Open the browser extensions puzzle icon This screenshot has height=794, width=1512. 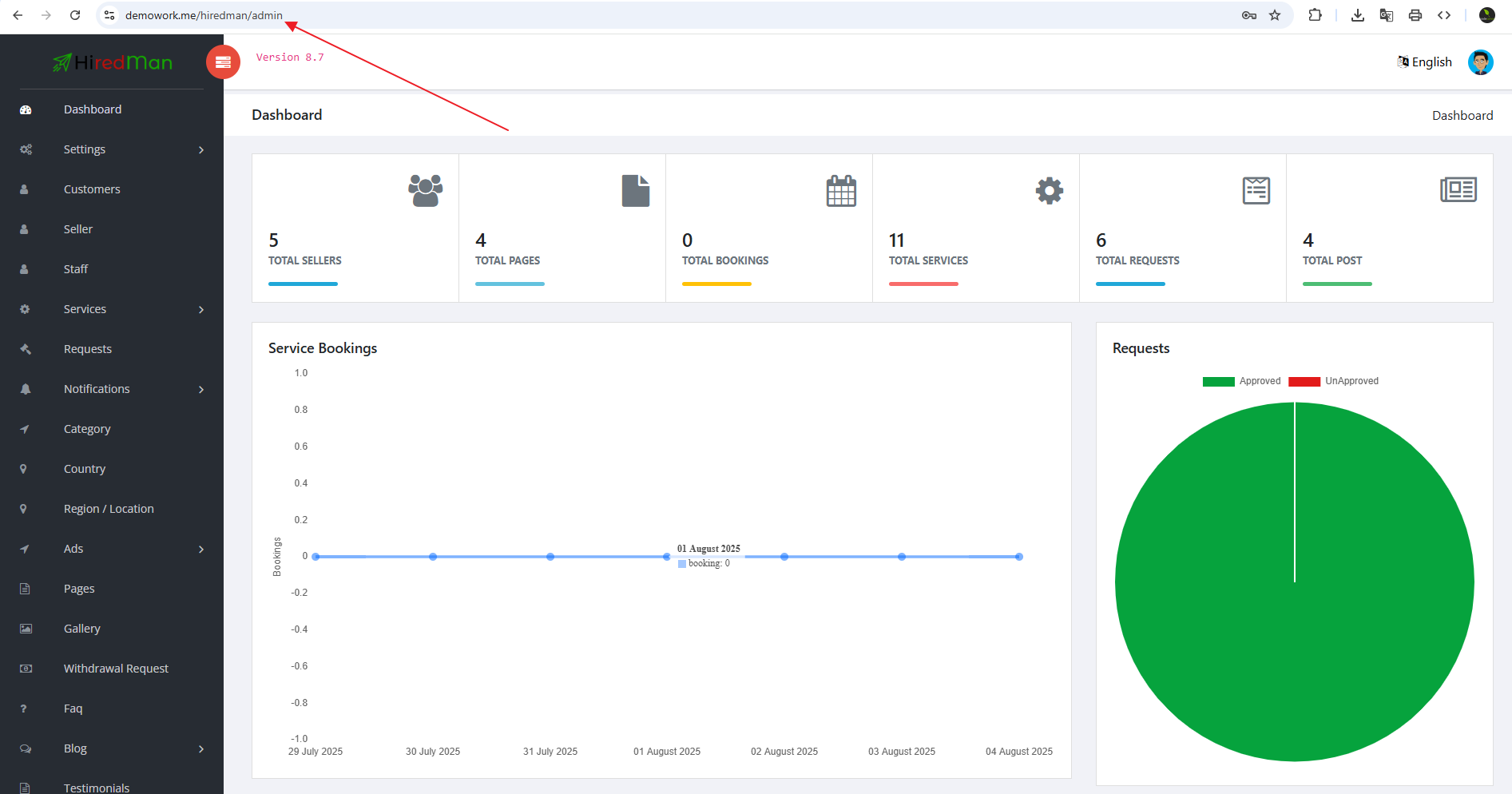pyautogui.click(x=1315, y=15)
